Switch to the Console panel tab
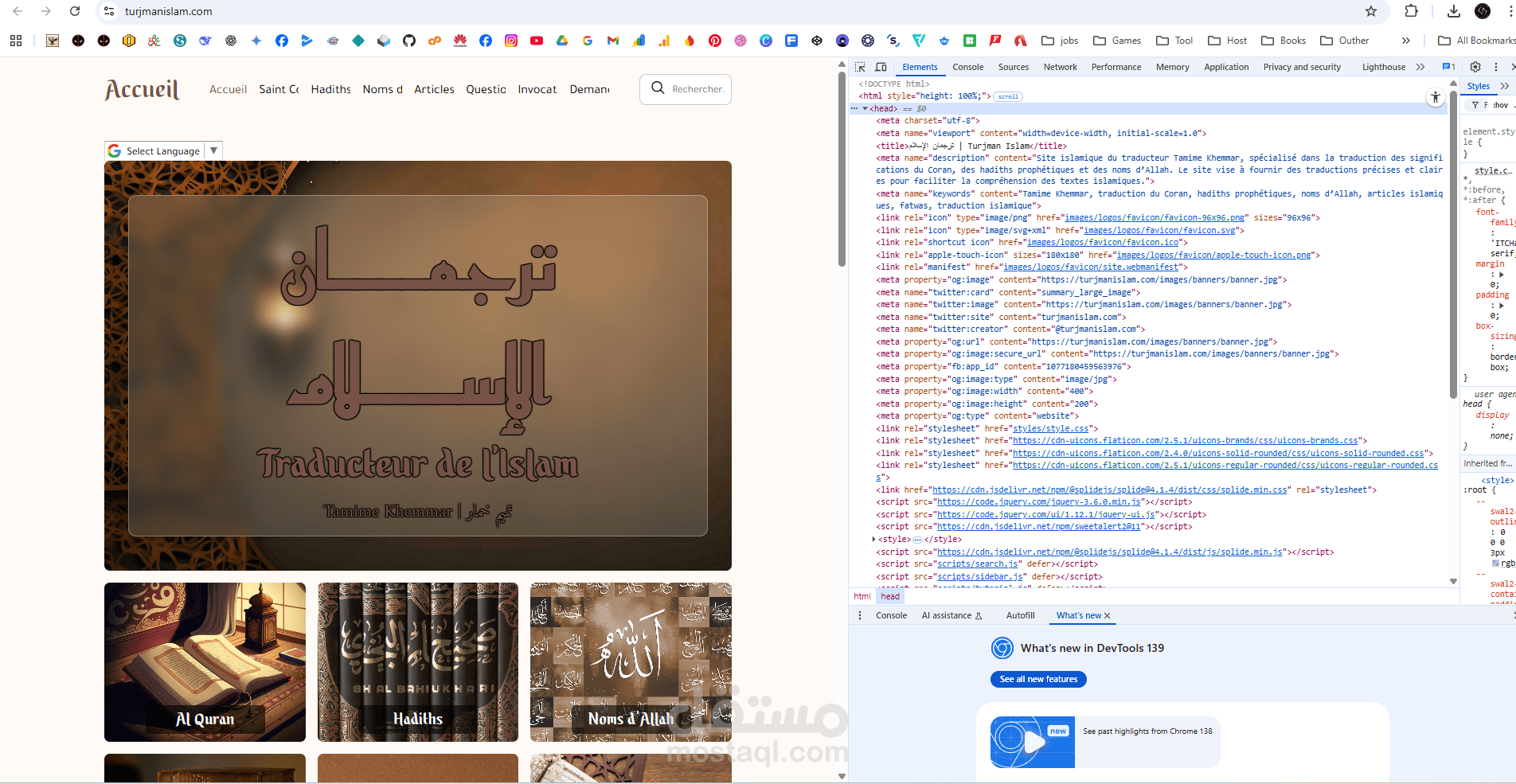This screenshot has width=1516, height=784. coord(967,67)
